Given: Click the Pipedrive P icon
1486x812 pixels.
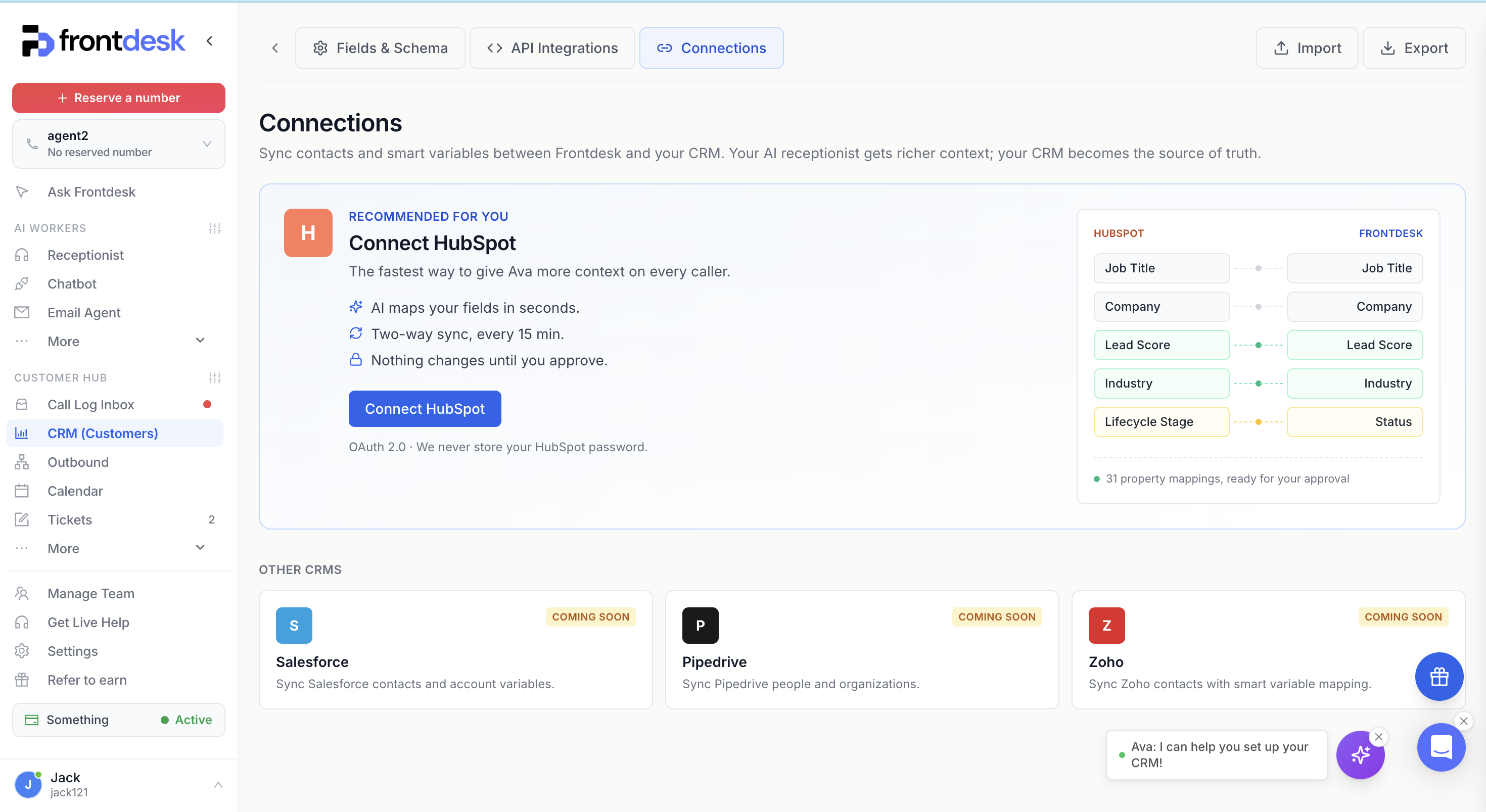Looking at the screenshot, I should (x=701, y=625).
